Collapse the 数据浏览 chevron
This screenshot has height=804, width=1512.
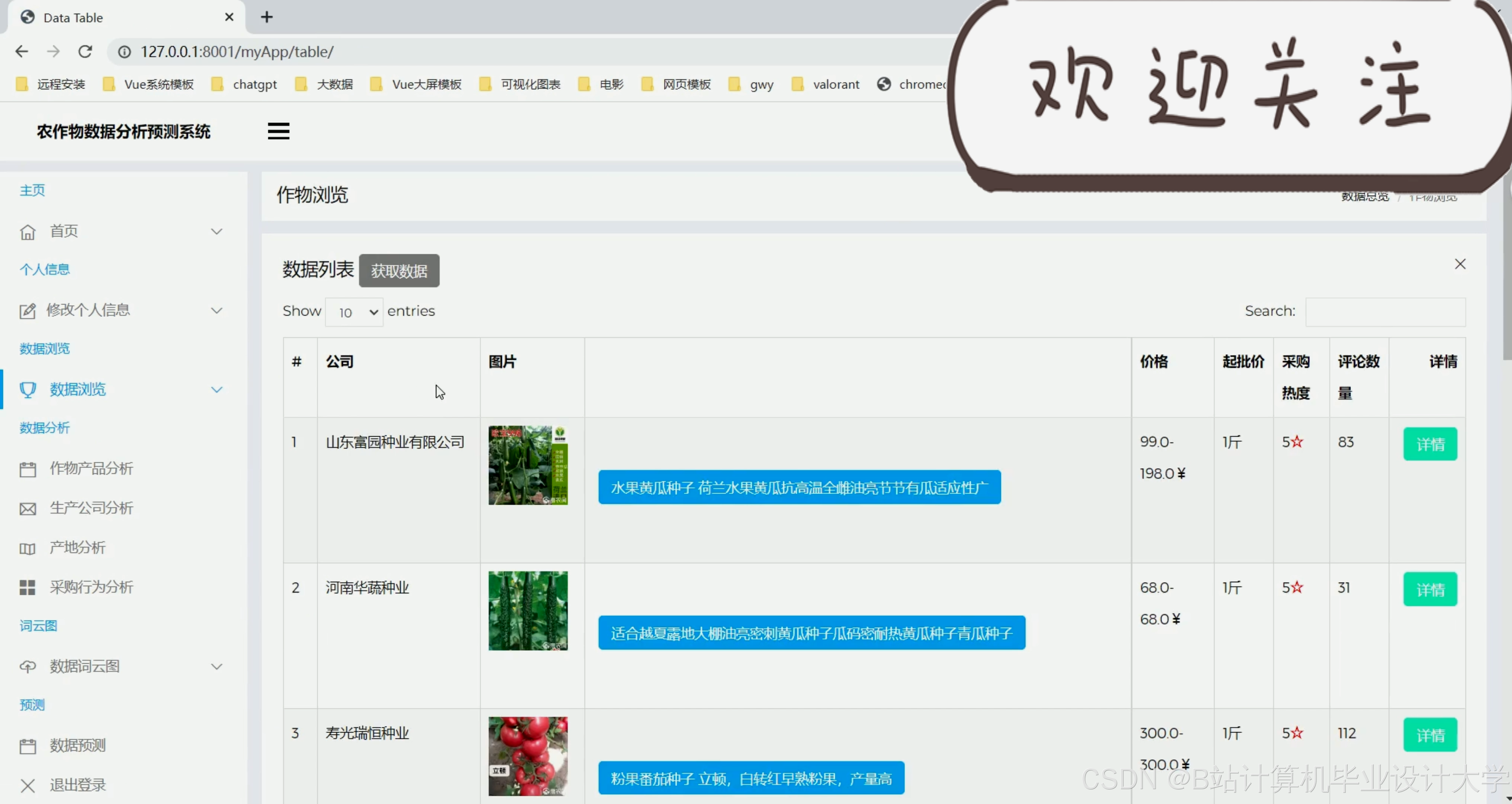coord(217,389)
